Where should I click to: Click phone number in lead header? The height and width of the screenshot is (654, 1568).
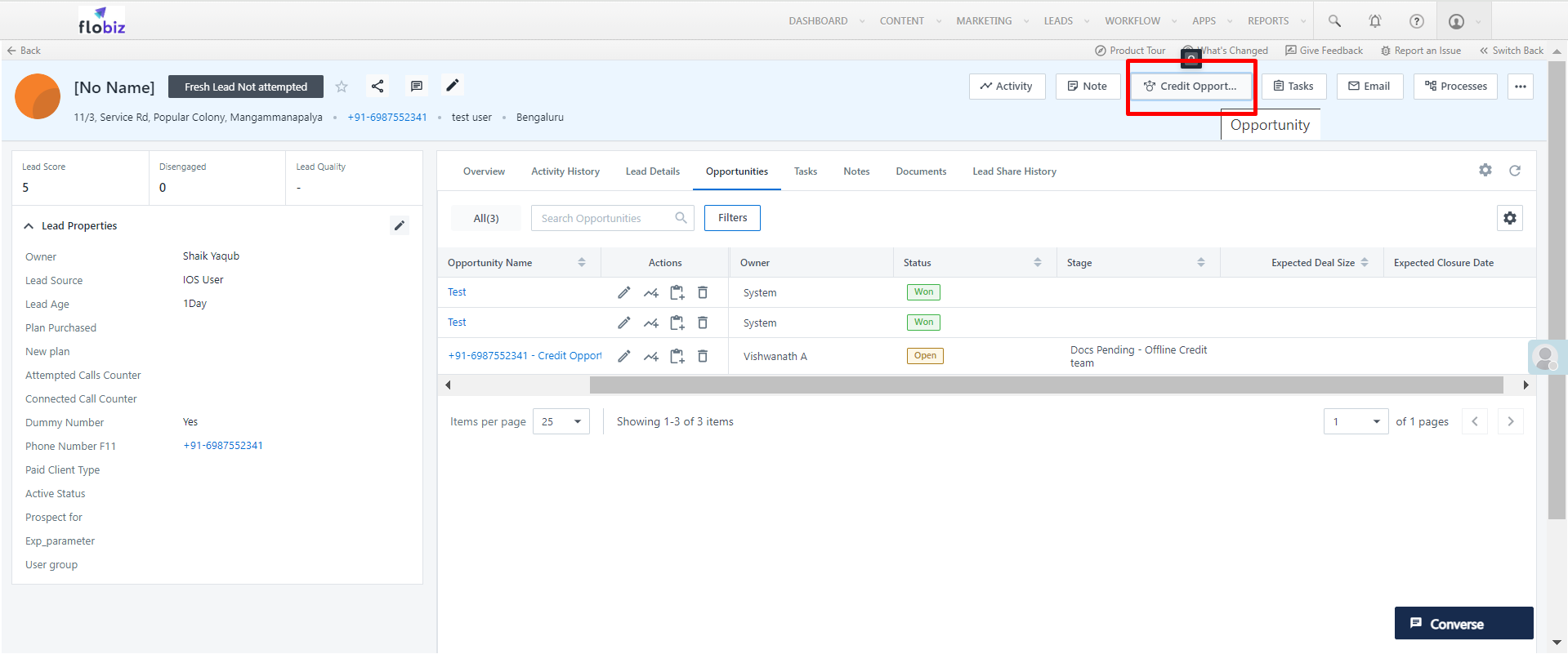pos(387,118)
